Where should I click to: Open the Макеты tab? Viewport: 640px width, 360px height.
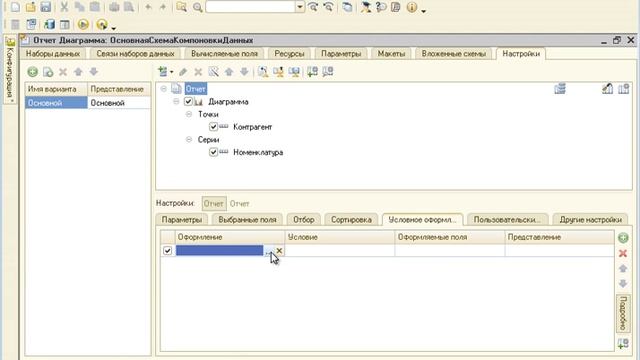tap(391, 54)
